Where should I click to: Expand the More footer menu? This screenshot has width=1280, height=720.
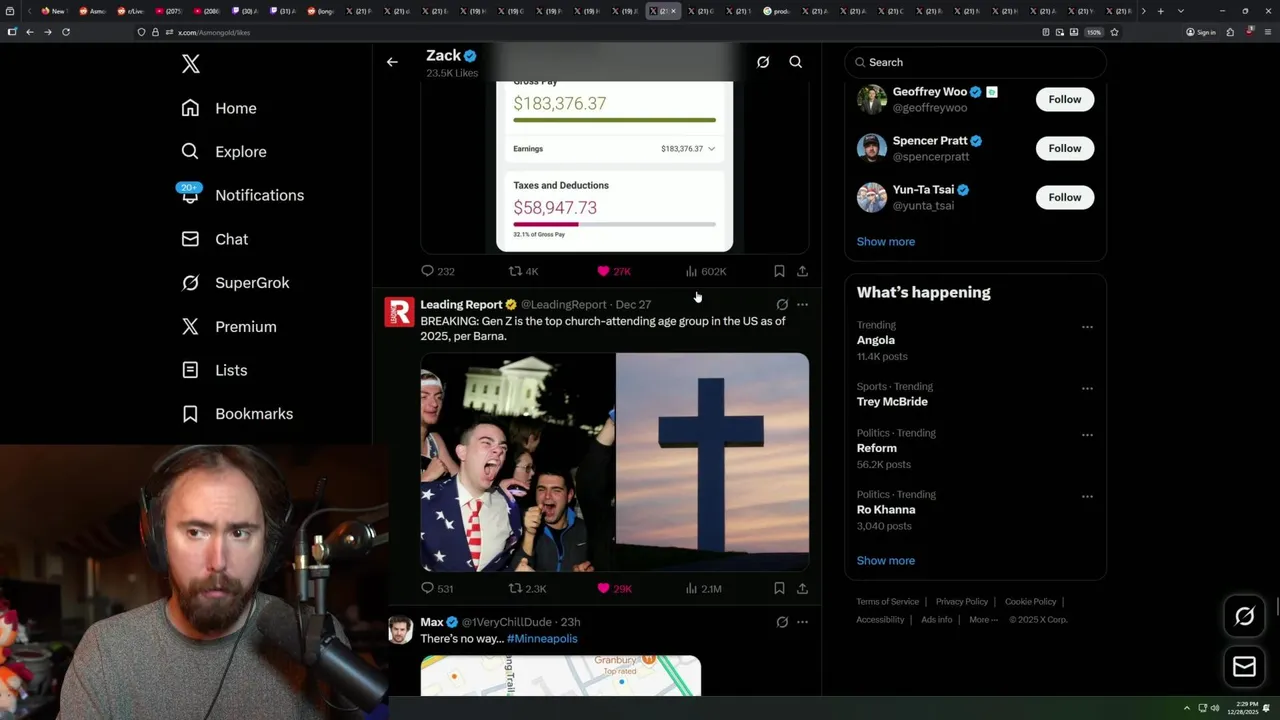point(982,620)
